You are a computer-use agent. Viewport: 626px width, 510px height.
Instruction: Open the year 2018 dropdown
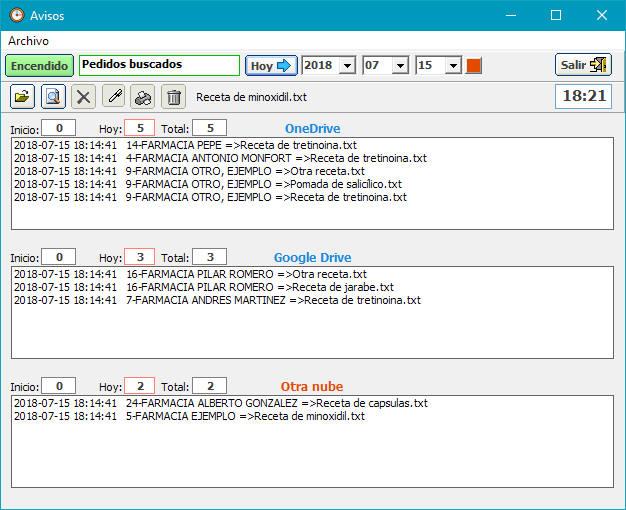347,65
